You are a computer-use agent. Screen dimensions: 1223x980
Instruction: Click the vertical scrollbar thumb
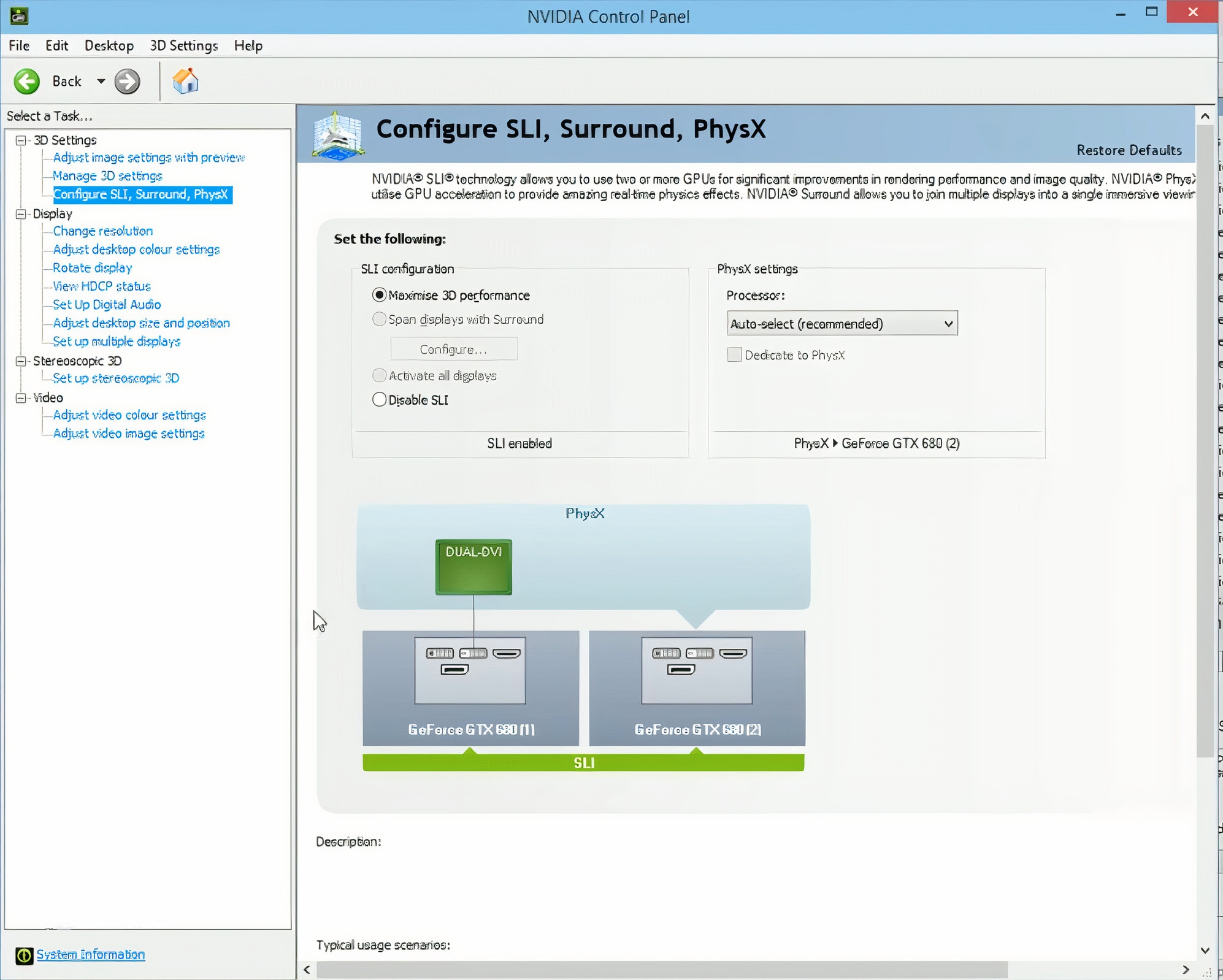(1205, 441)
